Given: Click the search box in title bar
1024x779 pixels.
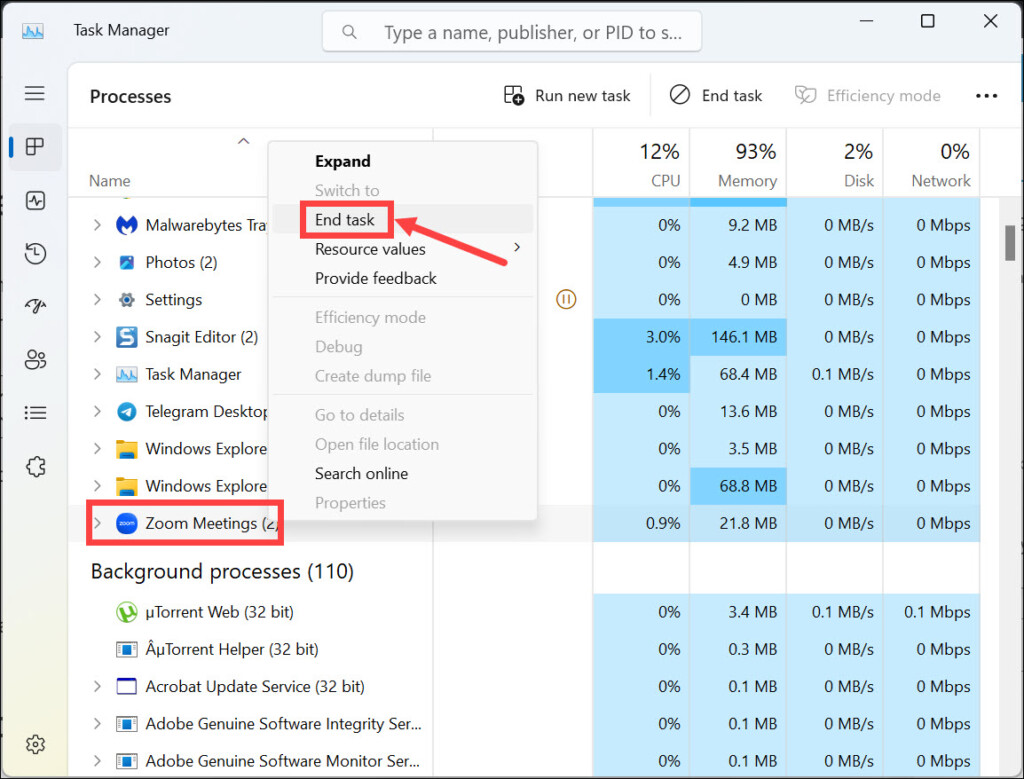Looking at the screenshot, I should pos(512,32).
